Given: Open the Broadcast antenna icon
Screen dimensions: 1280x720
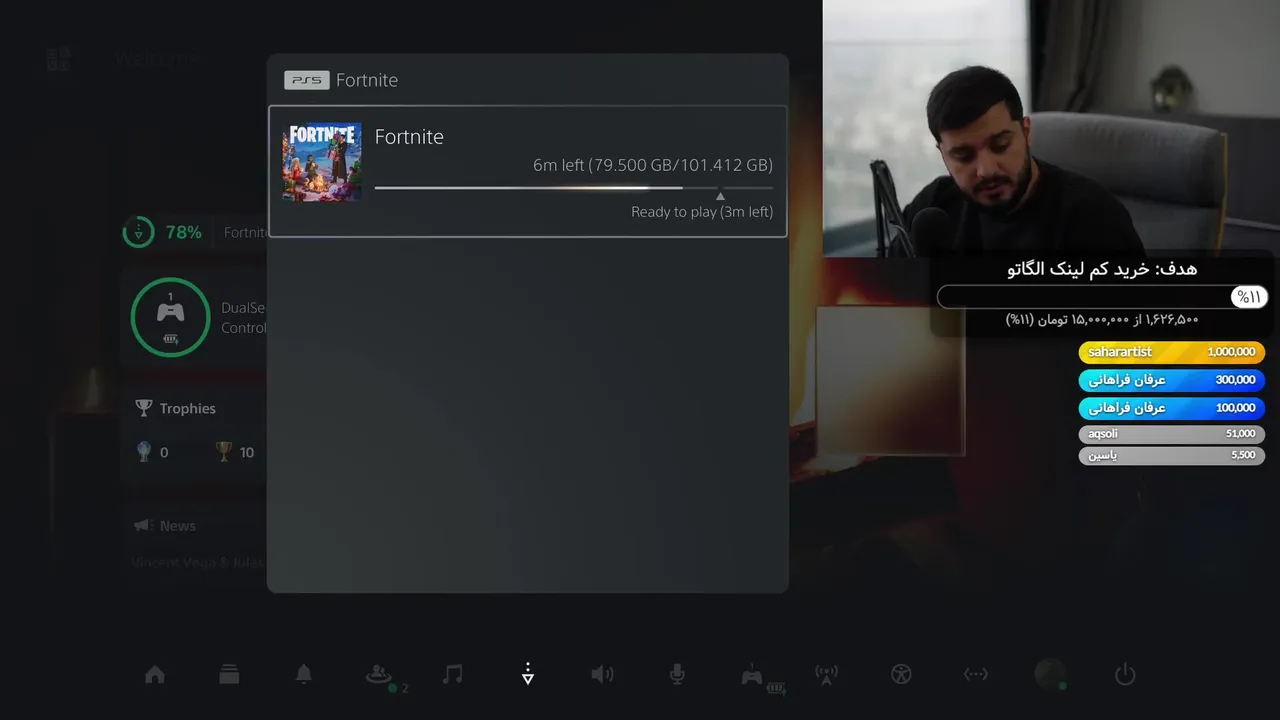Looking at the screenshot, I should pyautogui.click(x=826, y=675).
